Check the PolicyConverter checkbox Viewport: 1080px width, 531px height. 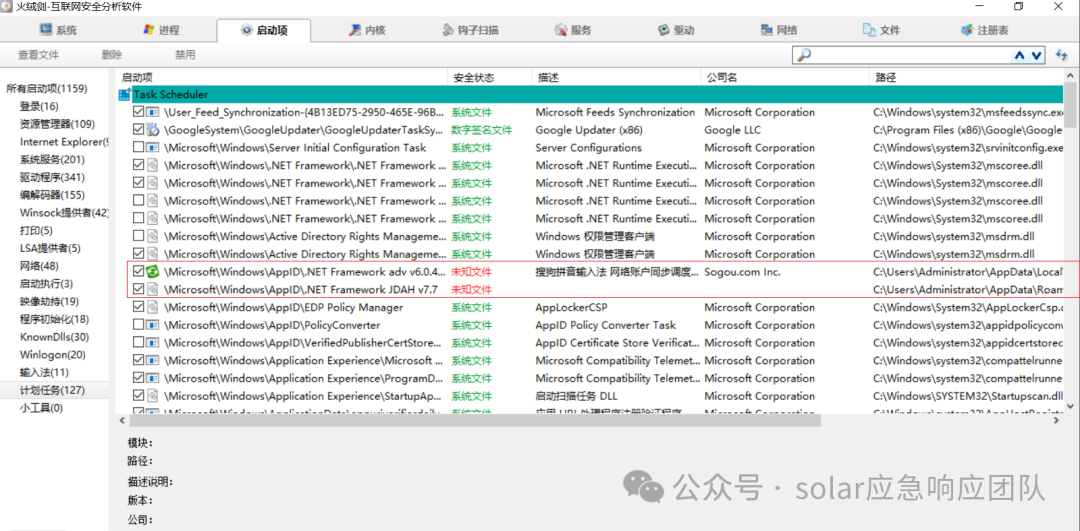(138, 325)
